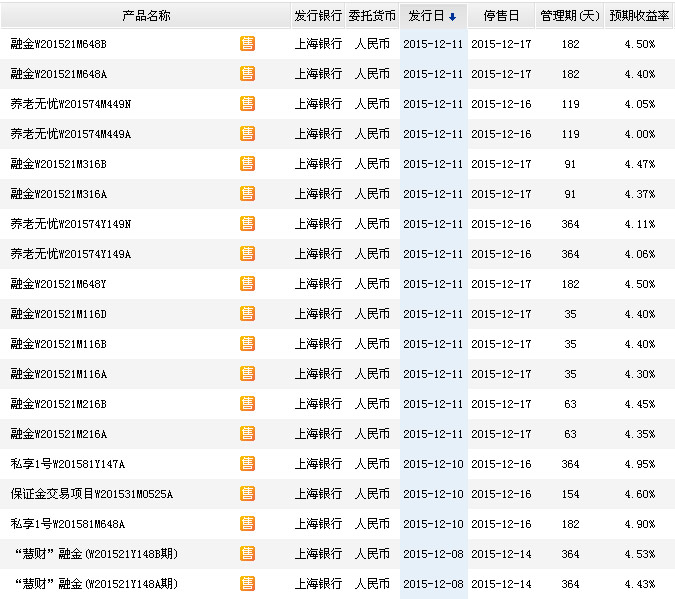Select 4.43% yield of 慧财 Y148A期 row
Viewport: 675px width, 599px height.
[640, 584]
